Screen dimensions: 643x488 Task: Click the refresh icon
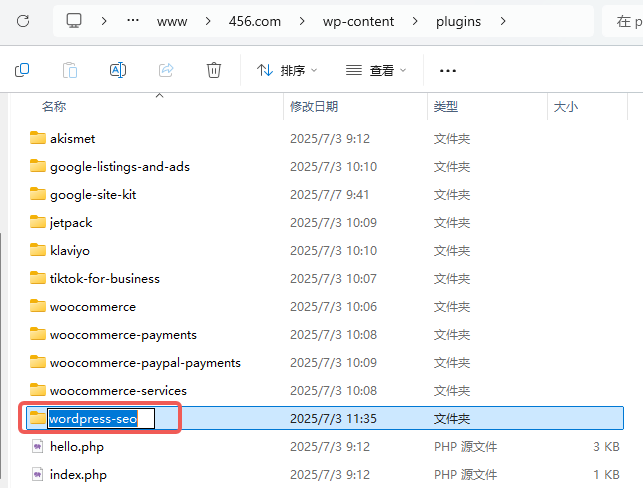(23, 21)
